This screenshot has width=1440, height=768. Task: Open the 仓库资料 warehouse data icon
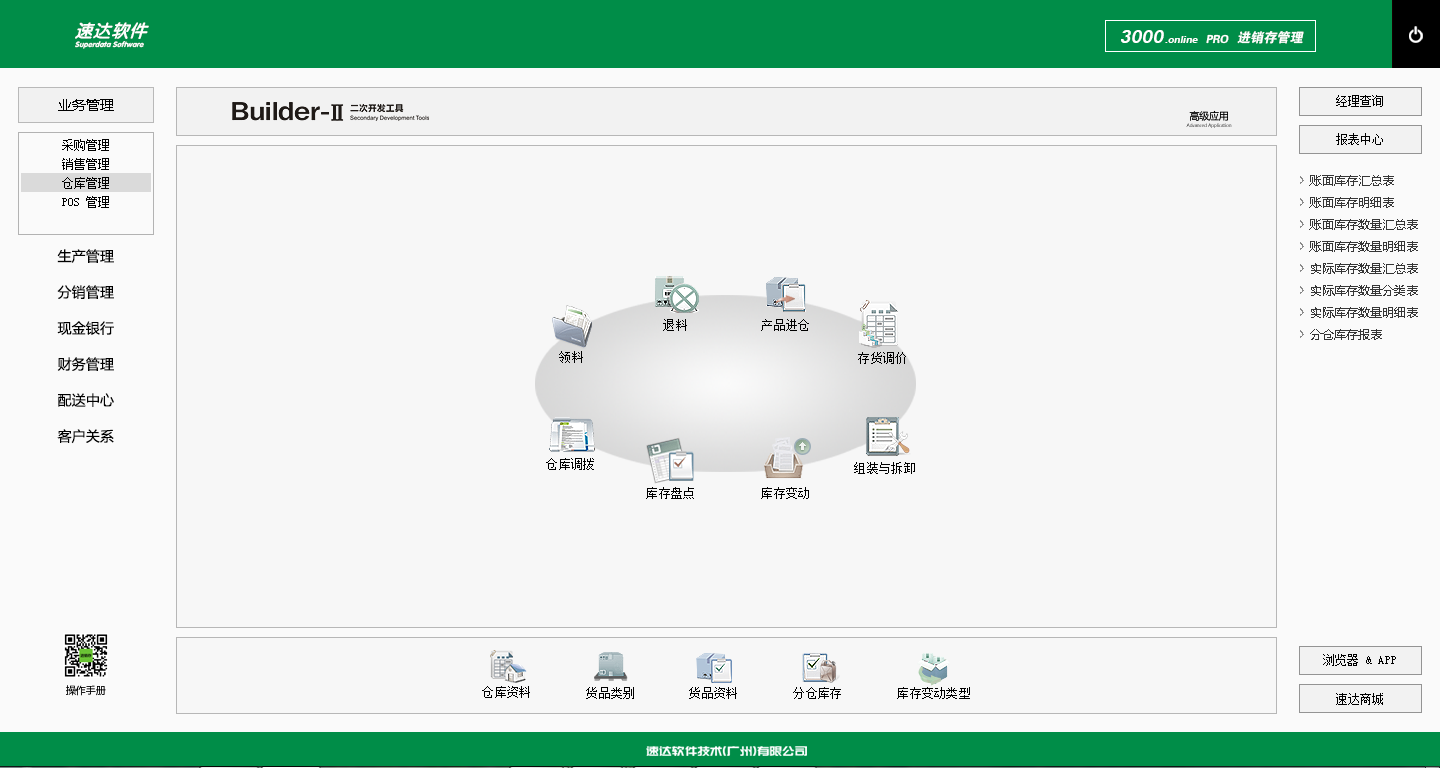(507, 668)
